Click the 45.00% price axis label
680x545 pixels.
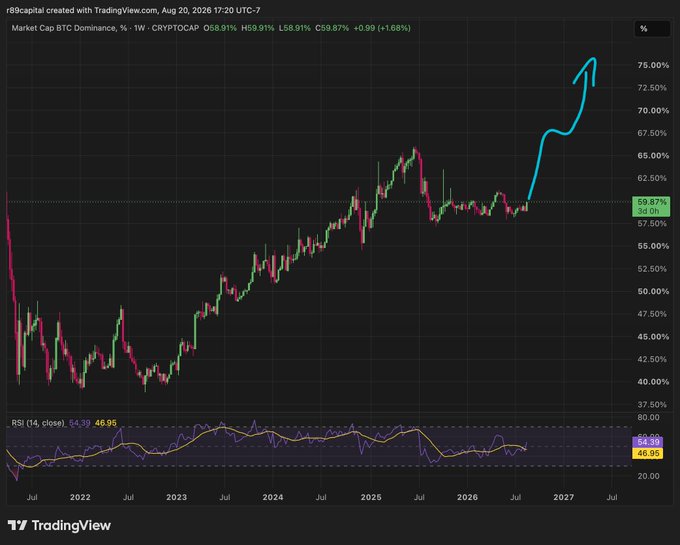click(x=653, y=336)
